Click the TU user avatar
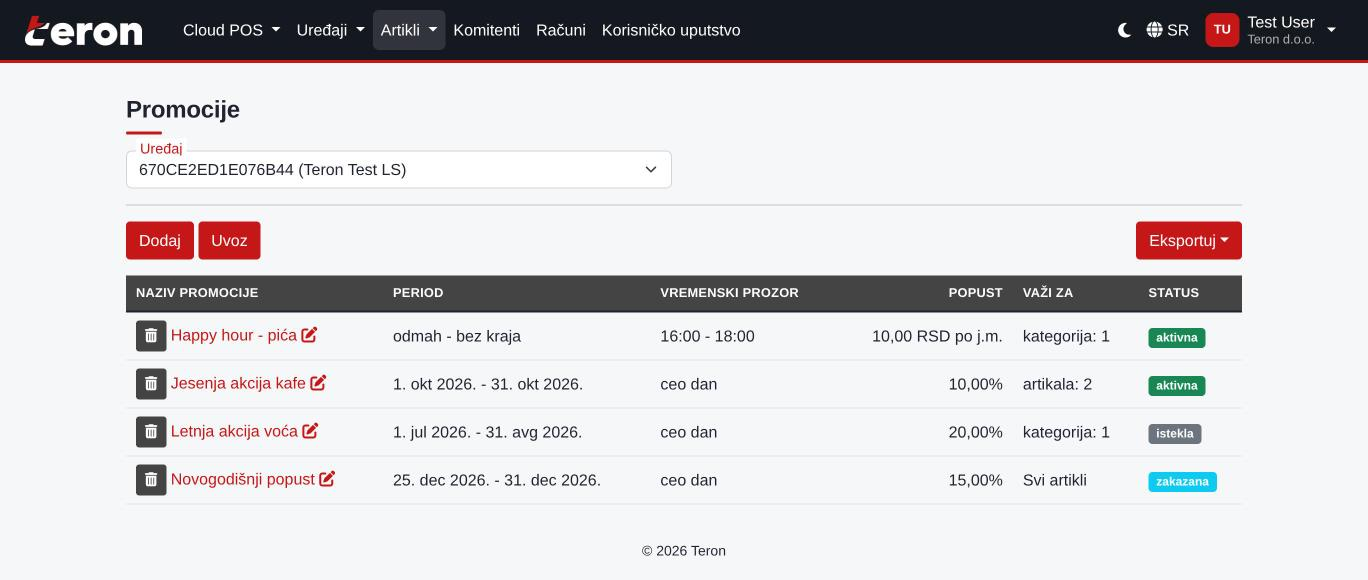Viewport: 1368px width, 580px height. coord(1222,30)
